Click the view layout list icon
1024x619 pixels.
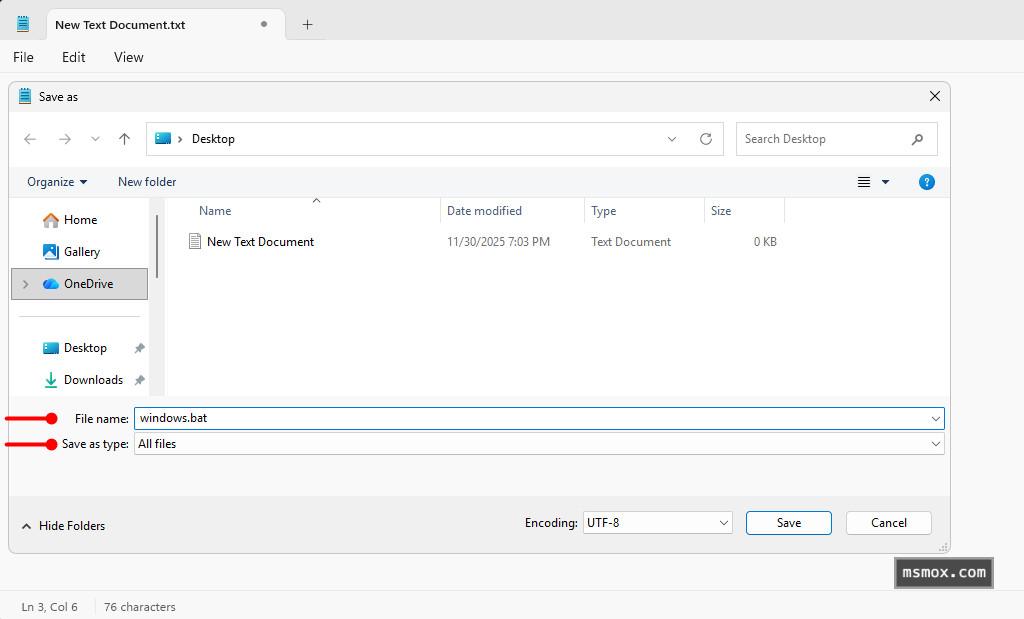pyautogui.click(x=864, y=182)
